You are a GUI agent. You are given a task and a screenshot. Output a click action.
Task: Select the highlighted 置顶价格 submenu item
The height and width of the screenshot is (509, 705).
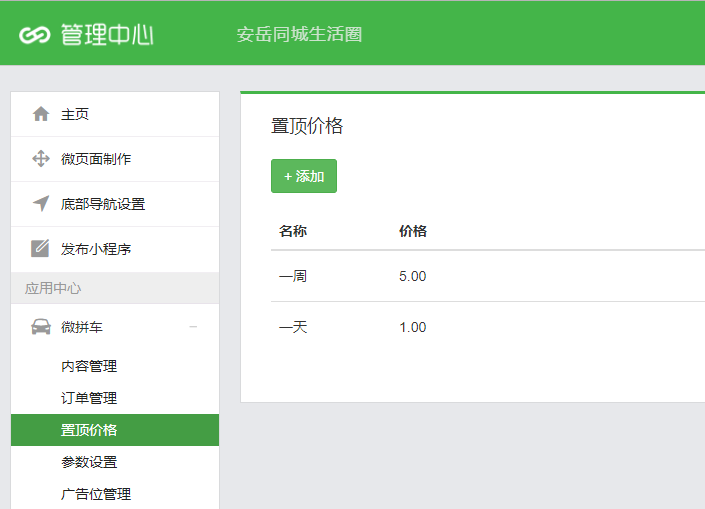tap(89, 430)
